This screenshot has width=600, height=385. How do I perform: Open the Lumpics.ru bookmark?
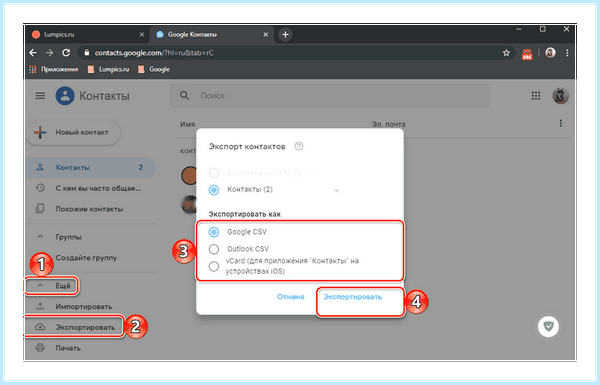(109, 69)
